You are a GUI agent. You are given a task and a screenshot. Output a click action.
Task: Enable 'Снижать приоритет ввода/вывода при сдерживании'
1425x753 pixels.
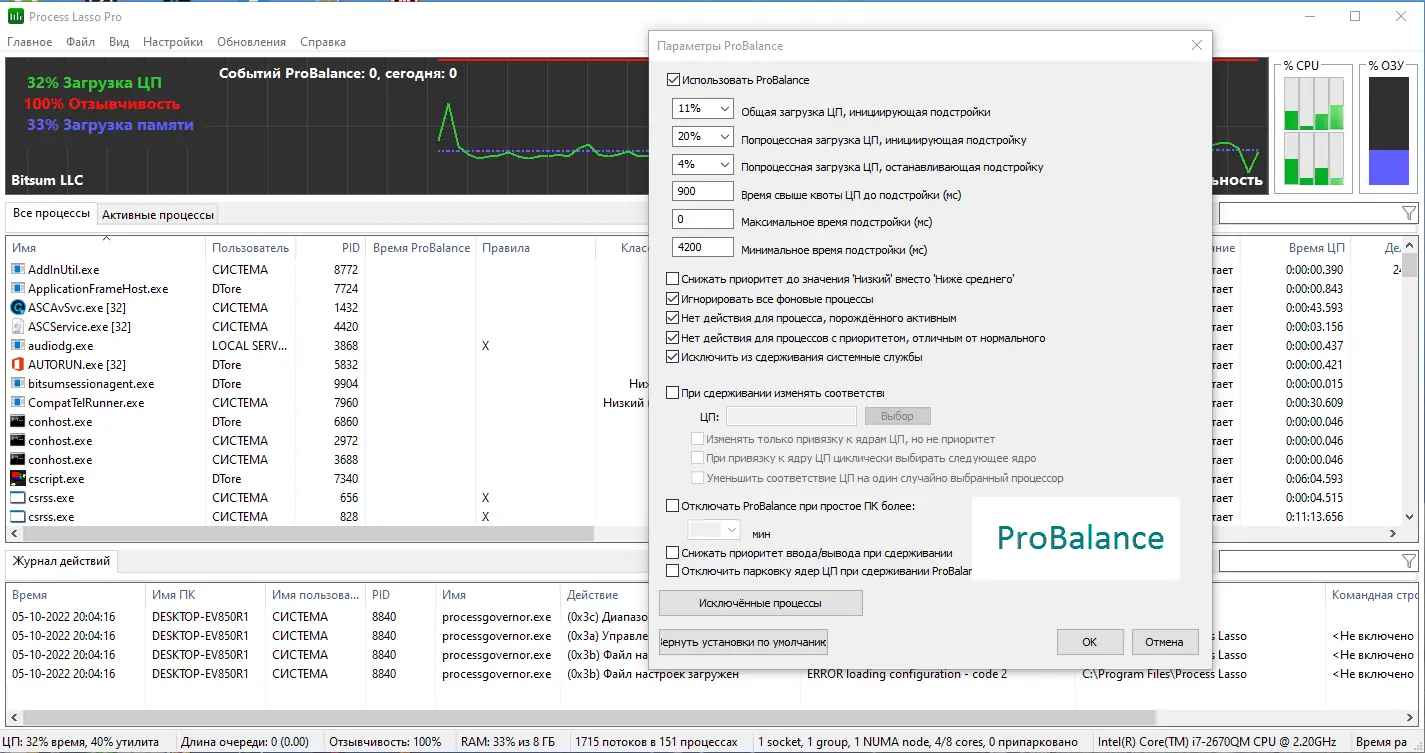[x=673, y=553]
